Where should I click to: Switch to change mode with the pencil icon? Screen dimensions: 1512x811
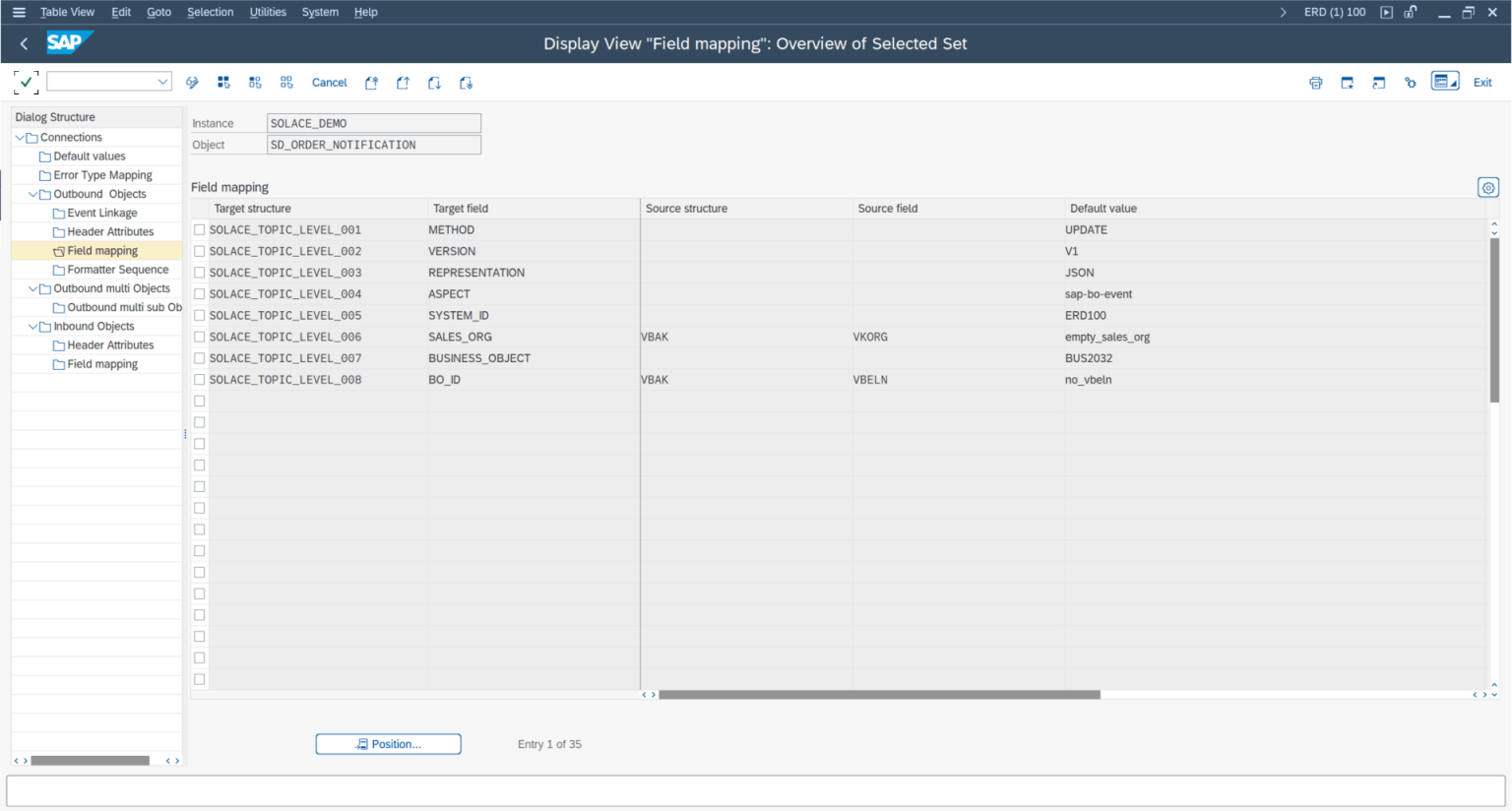[192, 83]
